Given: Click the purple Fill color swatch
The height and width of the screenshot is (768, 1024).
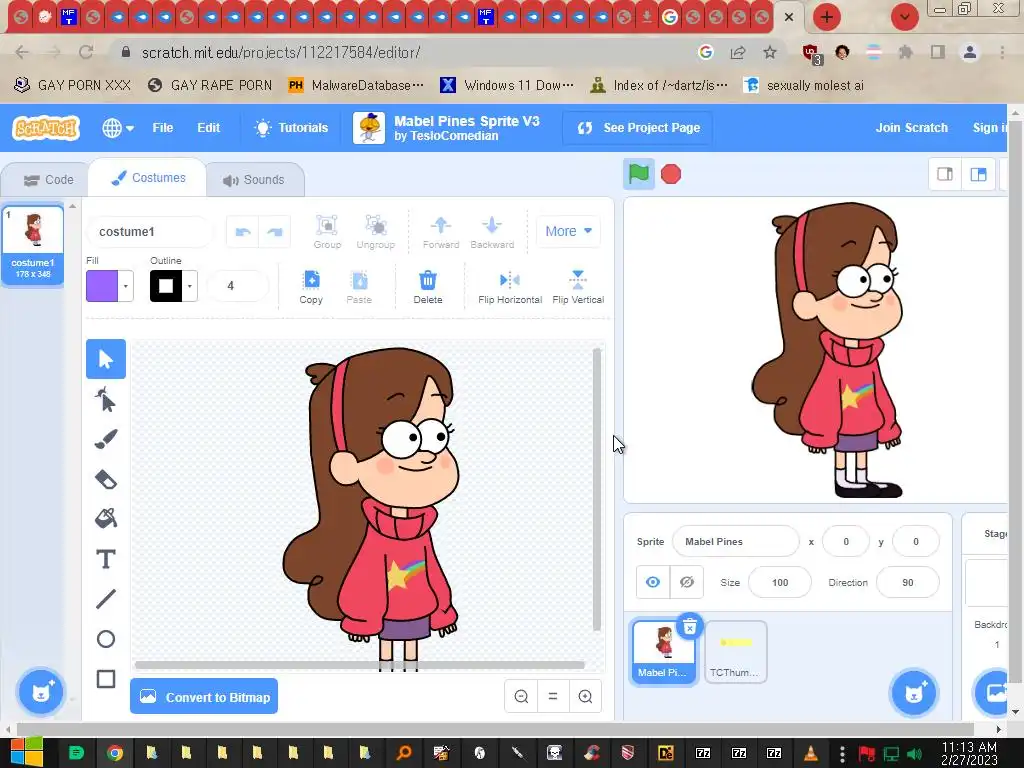Looking at the screenshot, I should [102, 286].
